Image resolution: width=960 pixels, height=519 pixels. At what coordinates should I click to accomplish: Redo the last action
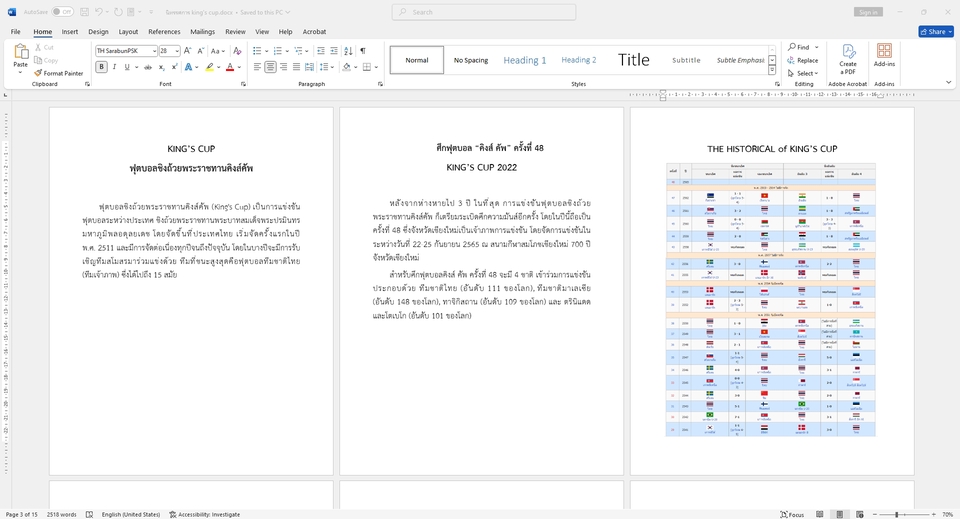click(x=118, y=12)
